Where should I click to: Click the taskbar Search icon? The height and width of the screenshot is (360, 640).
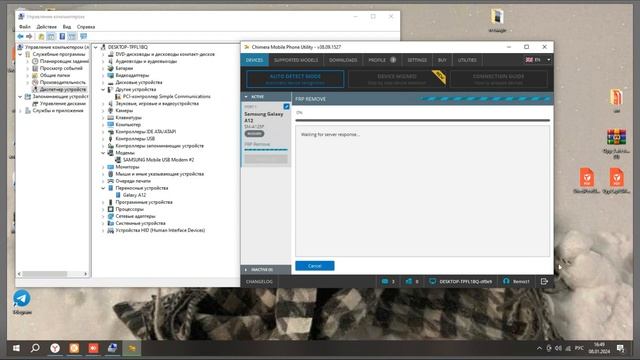(x=36, y=348)
